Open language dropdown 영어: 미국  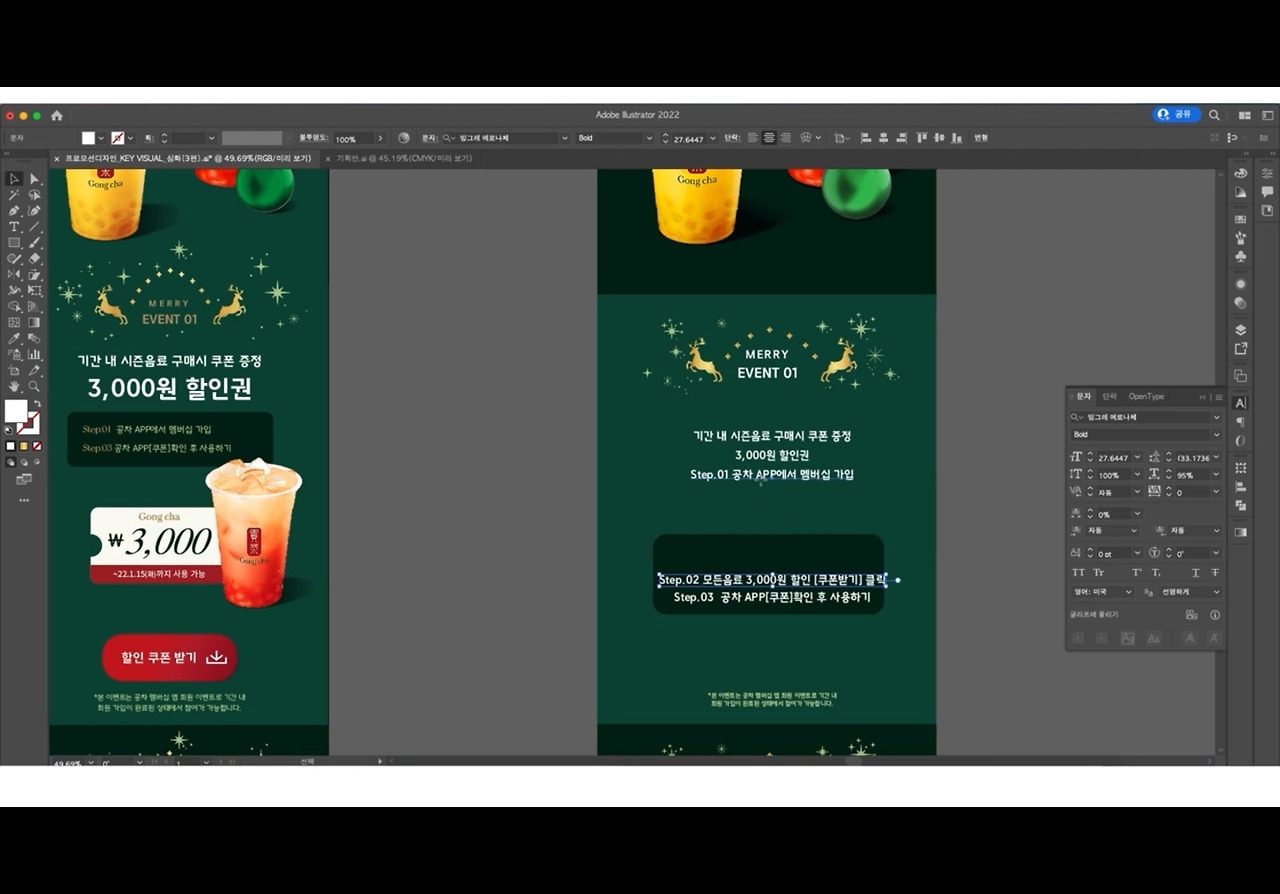click(1102, 592)
